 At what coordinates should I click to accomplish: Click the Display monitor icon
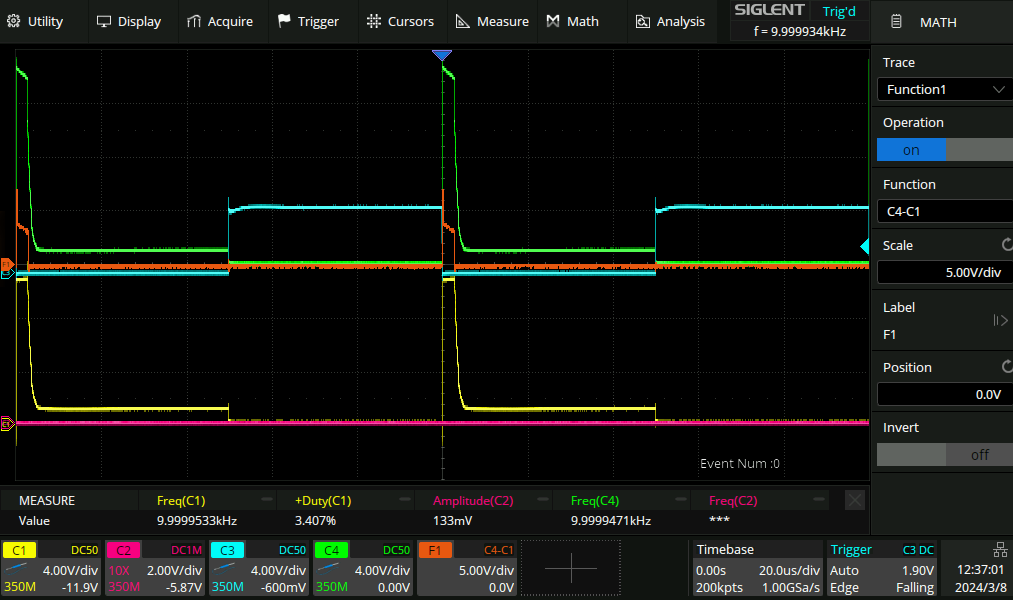click(103, 21)
